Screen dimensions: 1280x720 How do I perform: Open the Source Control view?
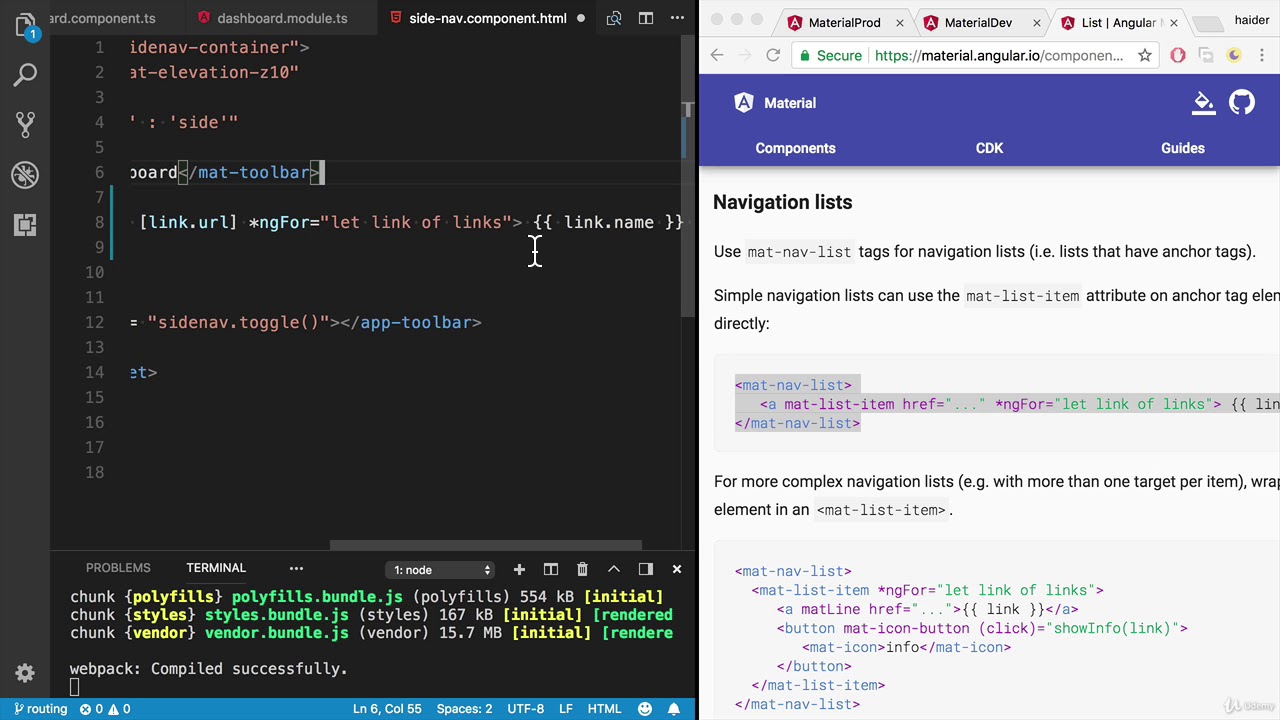(25, 124)
